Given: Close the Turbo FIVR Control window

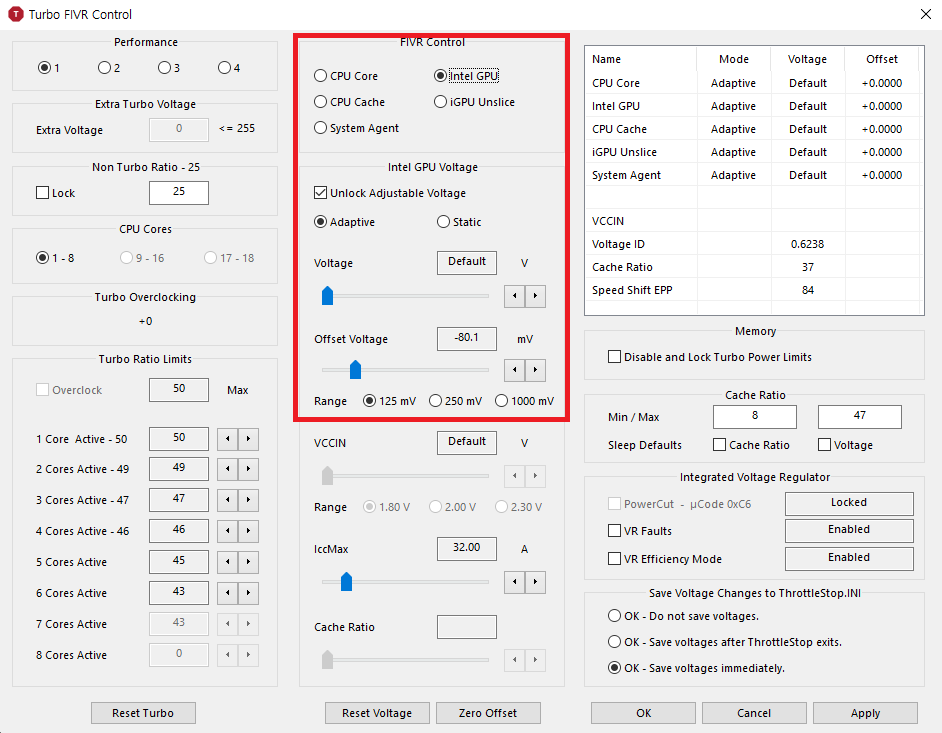Looking at the screenshot, I should [x=926, y=14].
